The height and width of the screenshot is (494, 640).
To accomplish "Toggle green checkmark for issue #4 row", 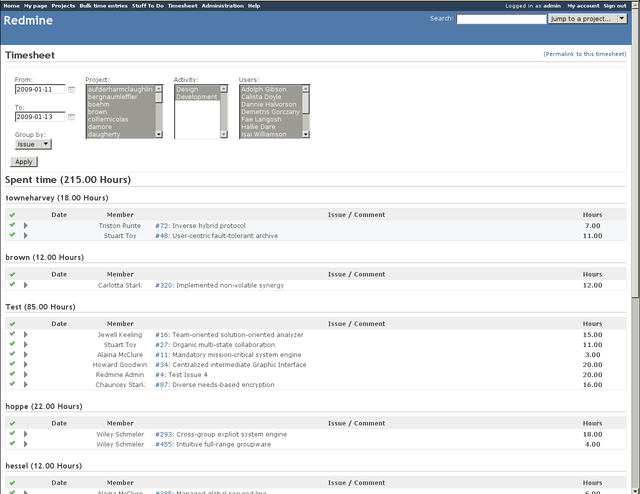I will (x=12, y=374).
